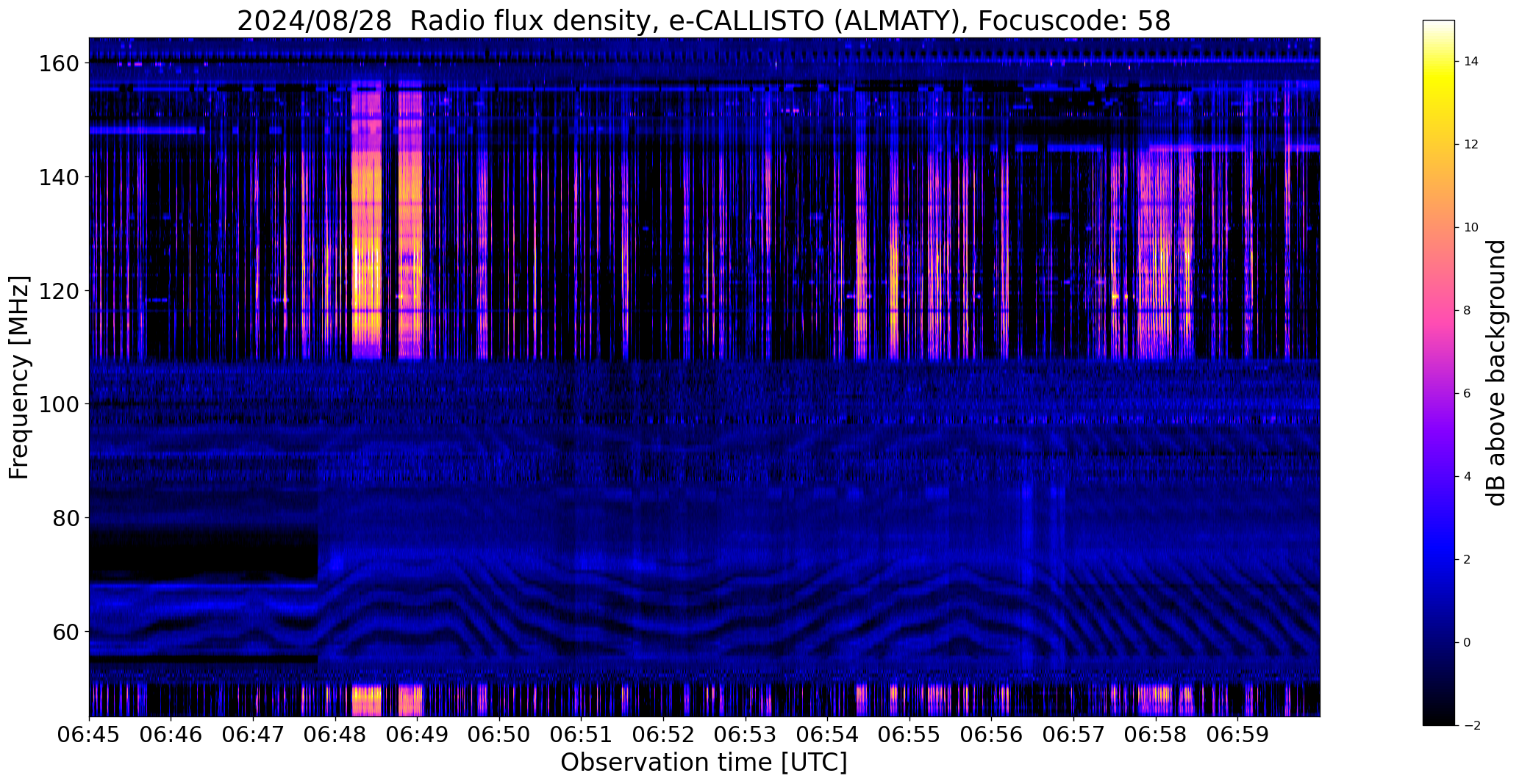The image size is (1519, 784).
Task: Click the 06:49 time tick label
Action: (418, 734)
